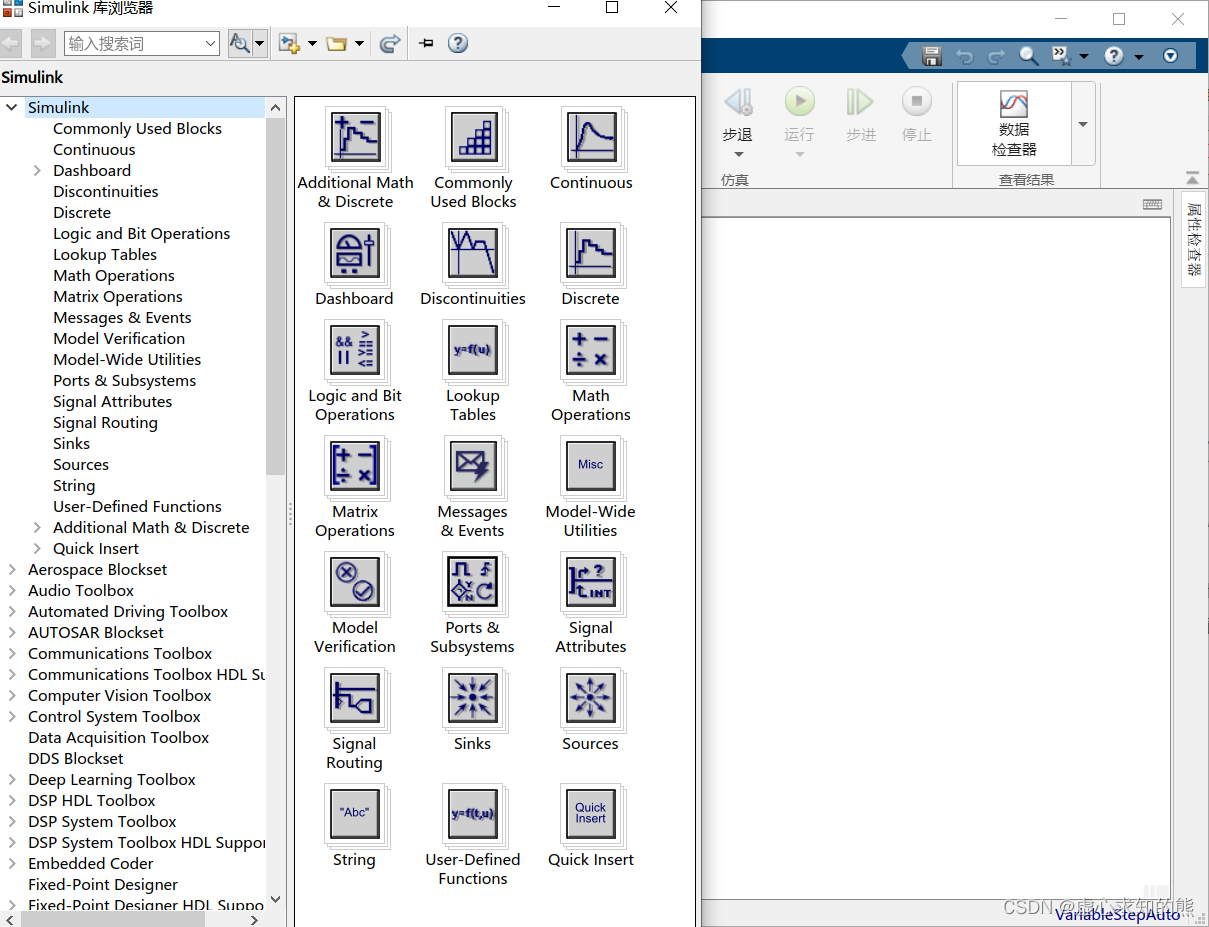Open the Lookup Tables library icon

point(473,351)
